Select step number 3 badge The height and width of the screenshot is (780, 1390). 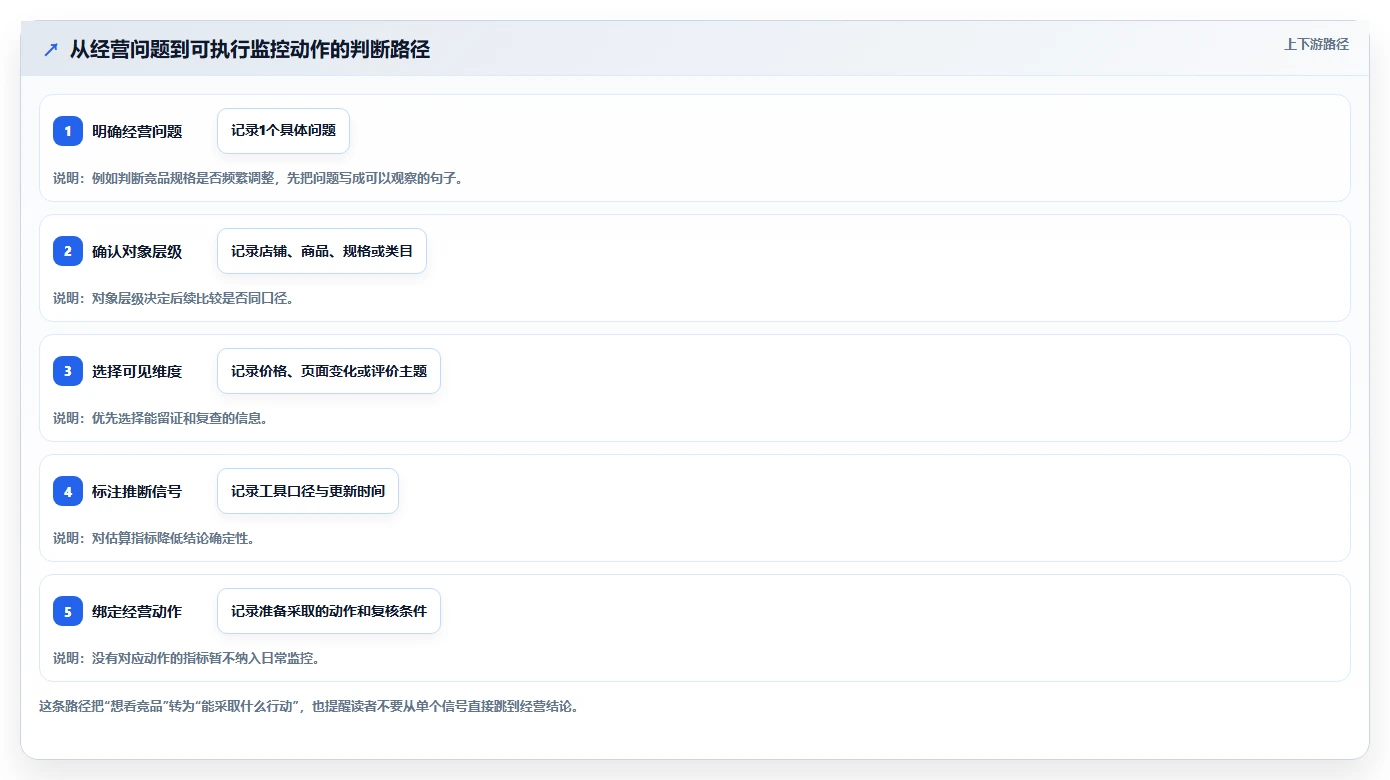point(68,371)
